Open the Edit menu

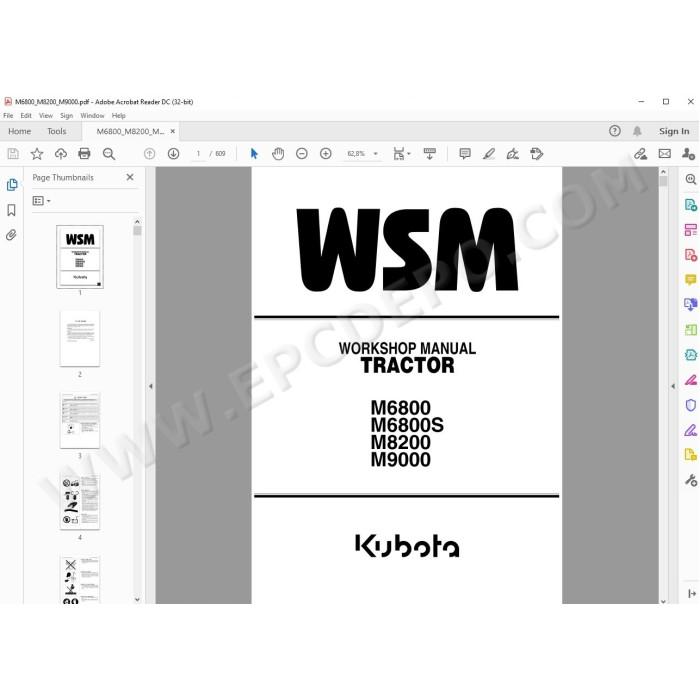point(26,116)
